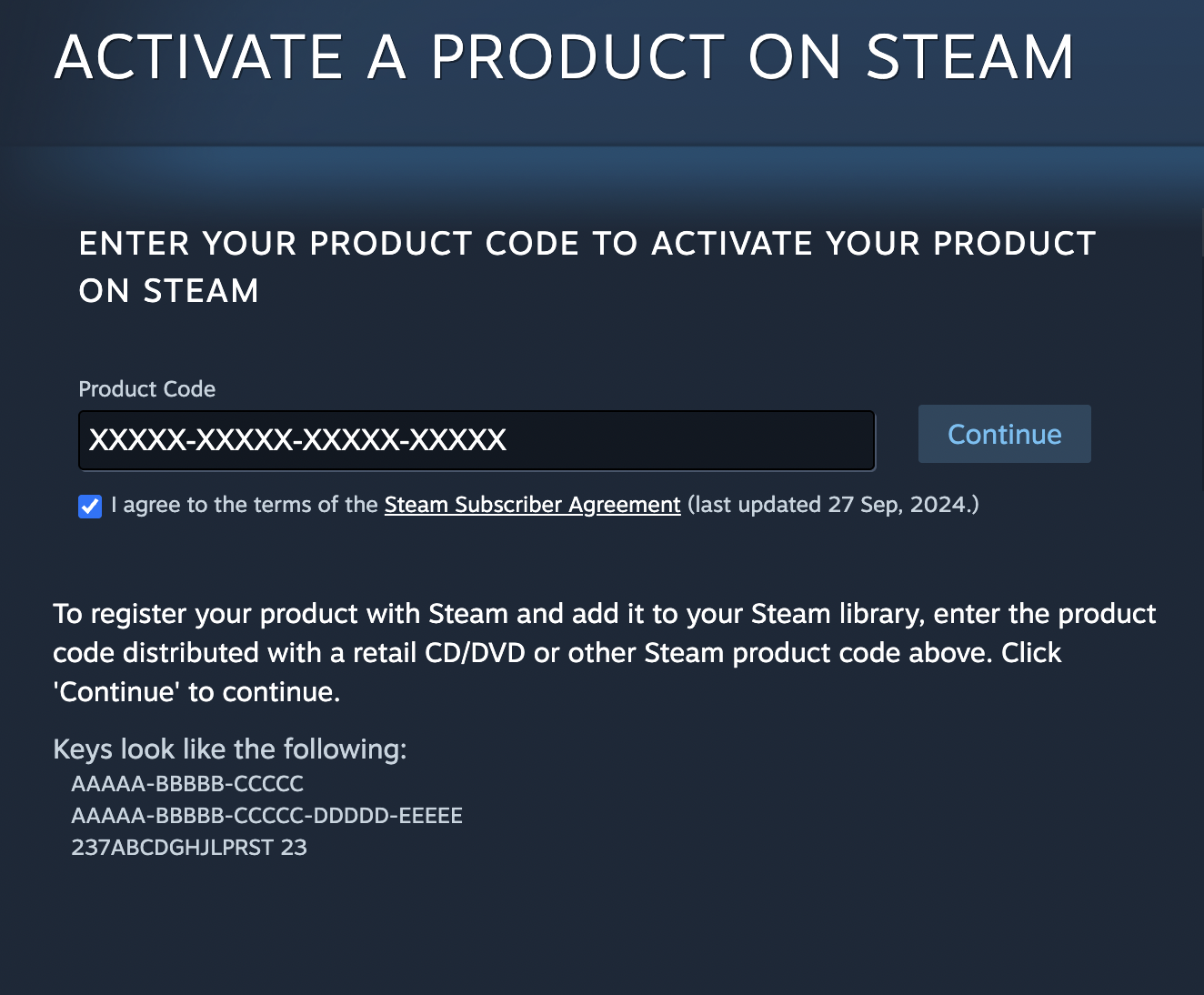Click the "ON STEAM" second subheading line

[x=169, y=291]
